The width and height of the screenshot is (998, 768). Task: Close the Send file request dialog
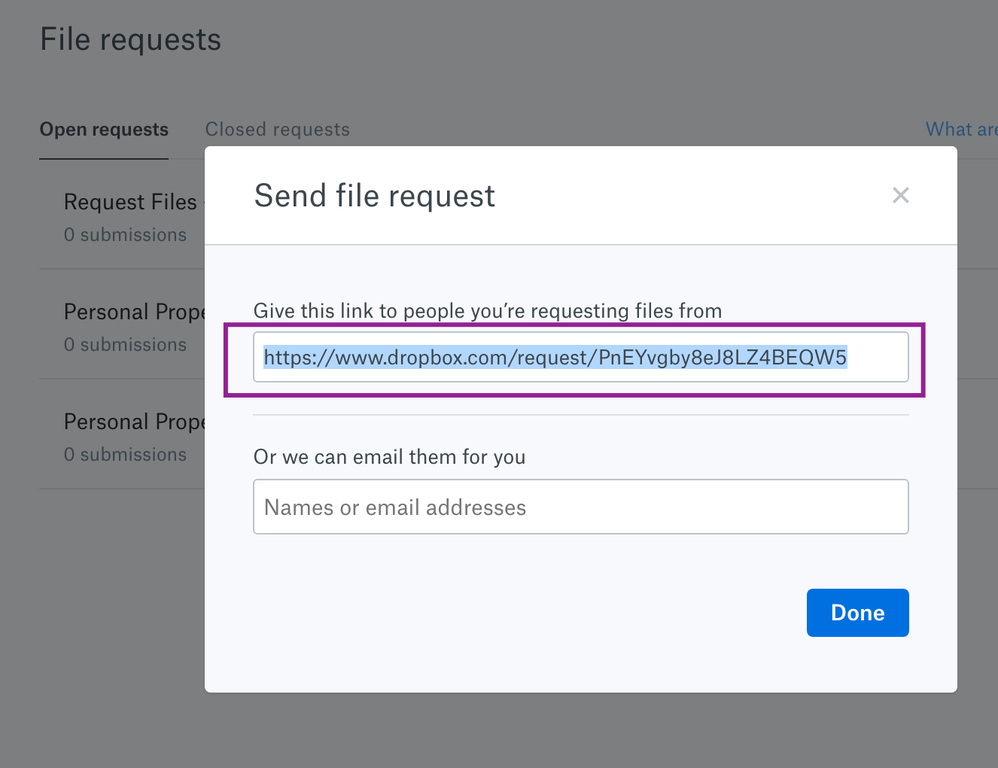(x=901, y=196)
